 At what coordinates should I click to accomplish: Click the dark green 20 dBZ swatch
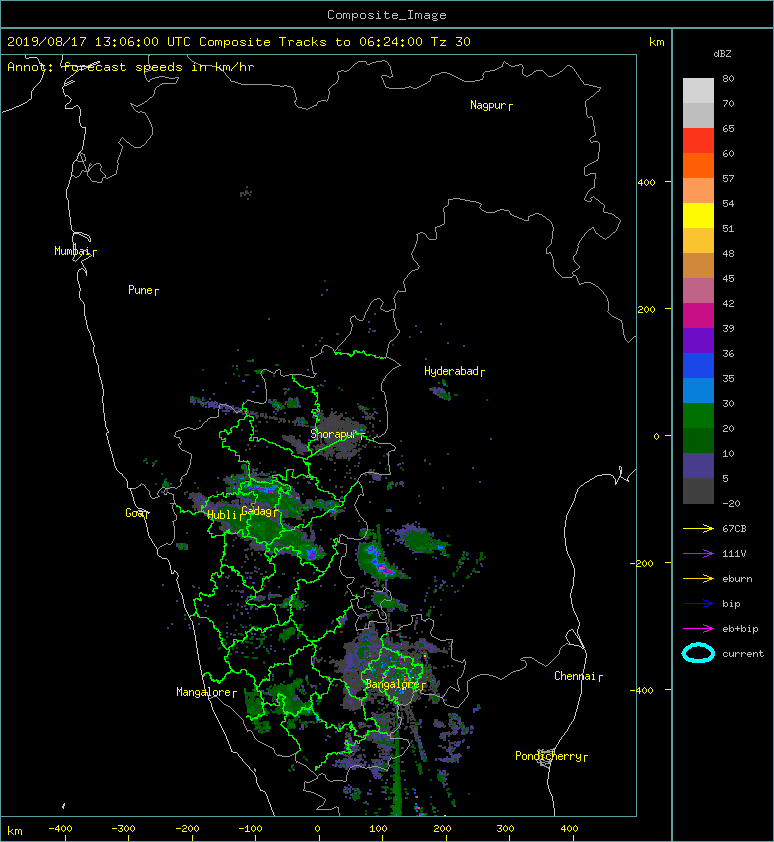698,441
